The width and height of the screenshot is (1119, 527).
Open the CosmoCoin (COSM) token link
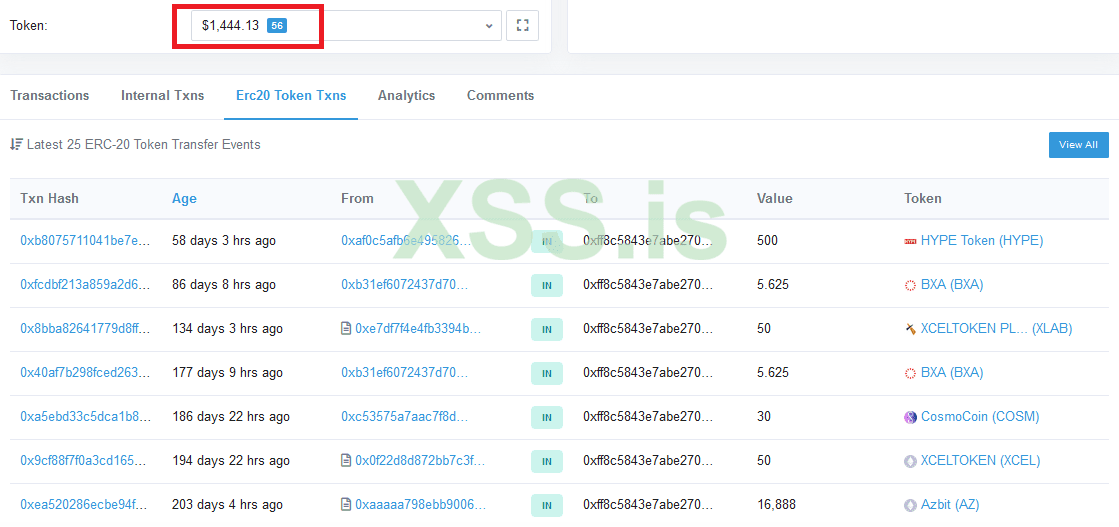pos(980,417)
